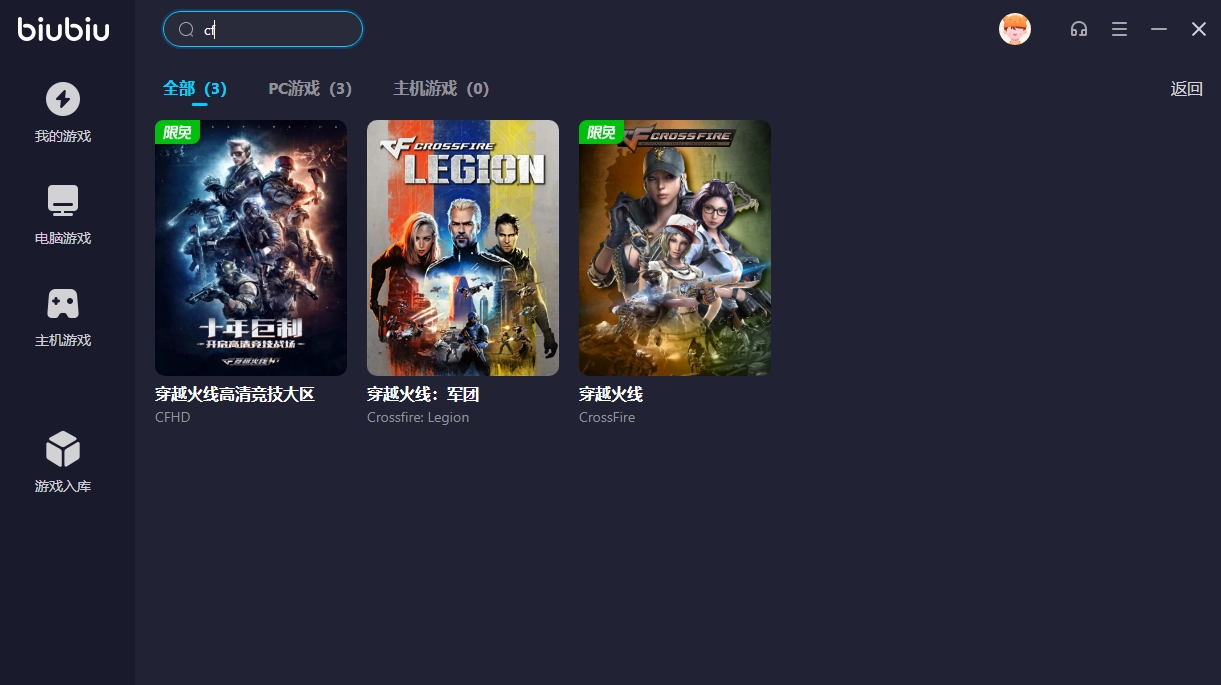Screen dimensions: 1221x685
Task: Open the Crossfire Legion cover thumbnail
Action: (463, 248)
